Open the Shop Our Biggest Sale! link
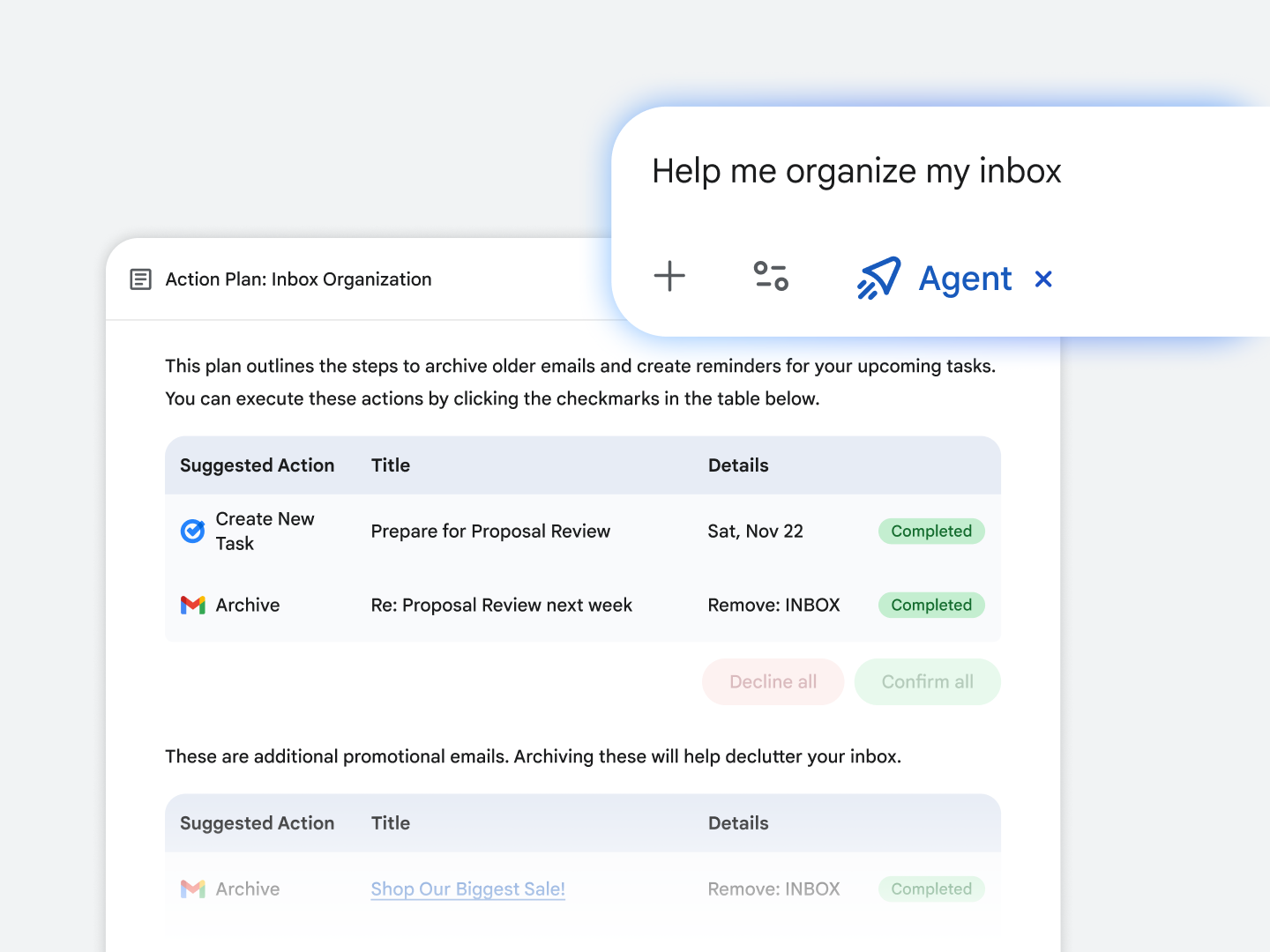This screenshot has width=1270, height=952. coord(467,889)
